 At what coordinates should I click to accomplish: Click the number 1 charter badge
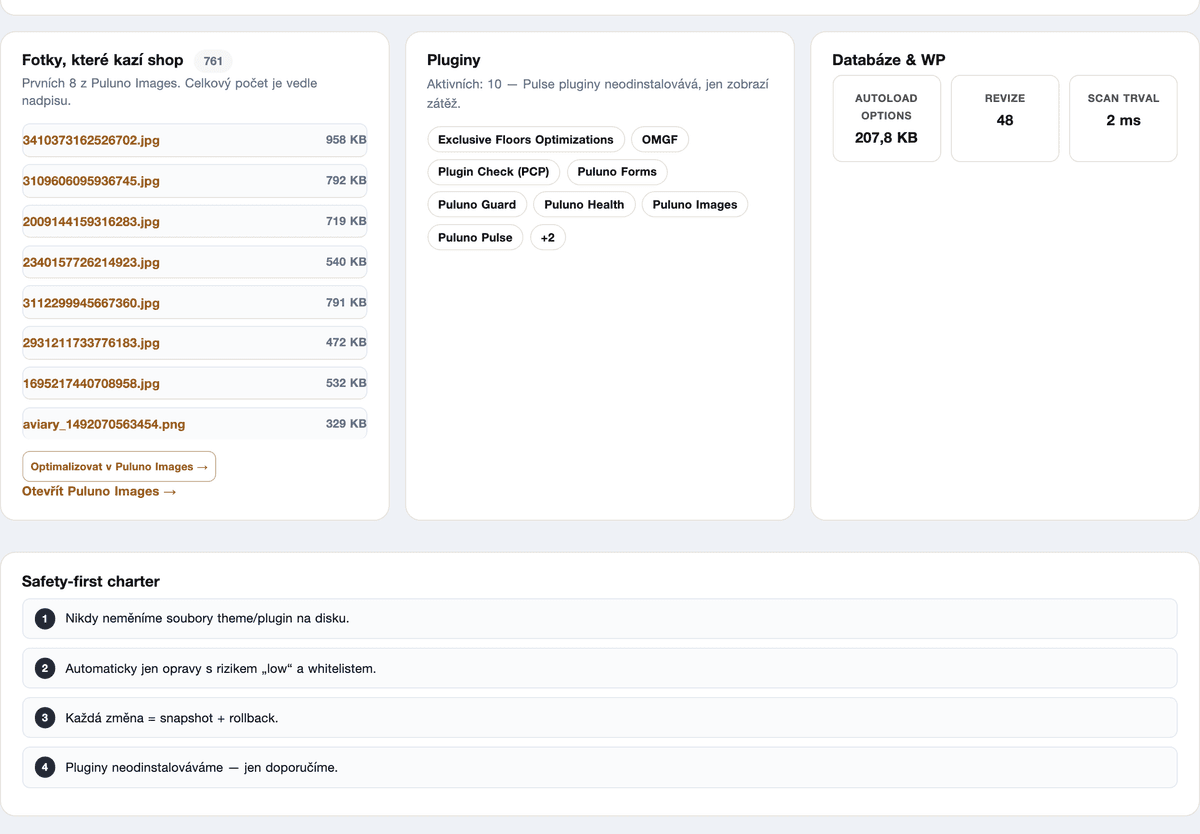[45, 619]
